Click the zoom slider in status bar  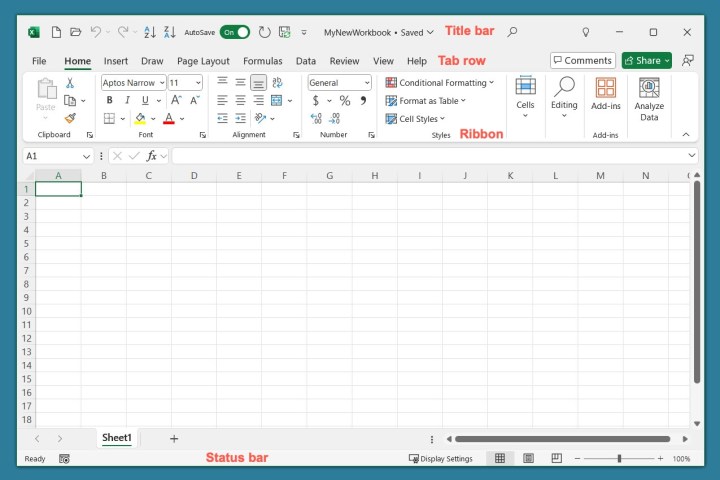[619, 458]
